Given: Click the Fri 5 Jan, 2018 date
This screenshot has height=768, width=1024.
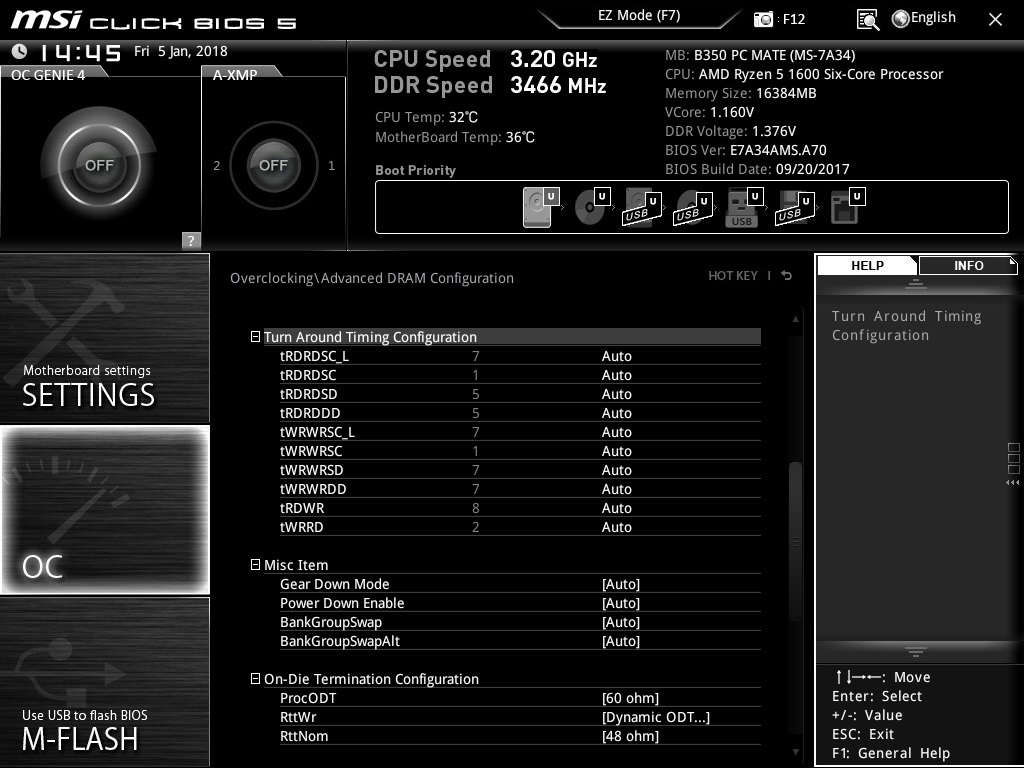Looking at the screenshot, I should [x=181, y=51].
